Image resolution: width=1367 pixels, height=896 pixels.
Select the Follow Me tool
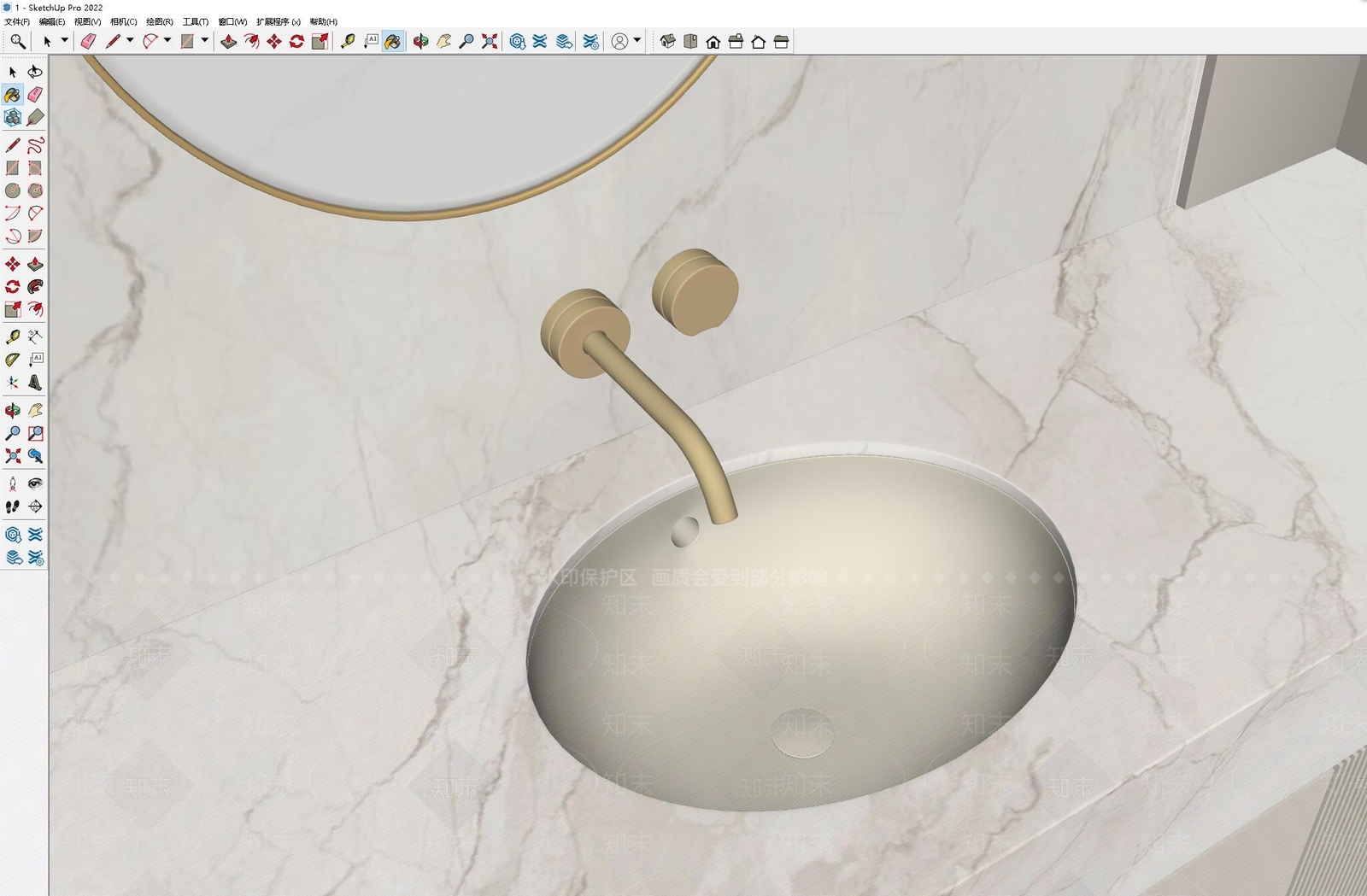click(35, 286)
